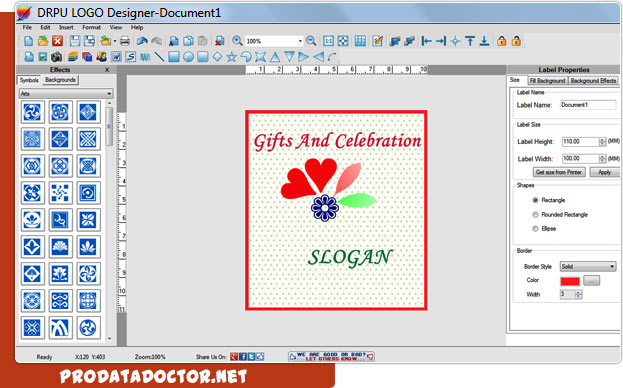Click the Save floppy disk icon
Screen dimensions: 623x388
click(x=75, y=41)
